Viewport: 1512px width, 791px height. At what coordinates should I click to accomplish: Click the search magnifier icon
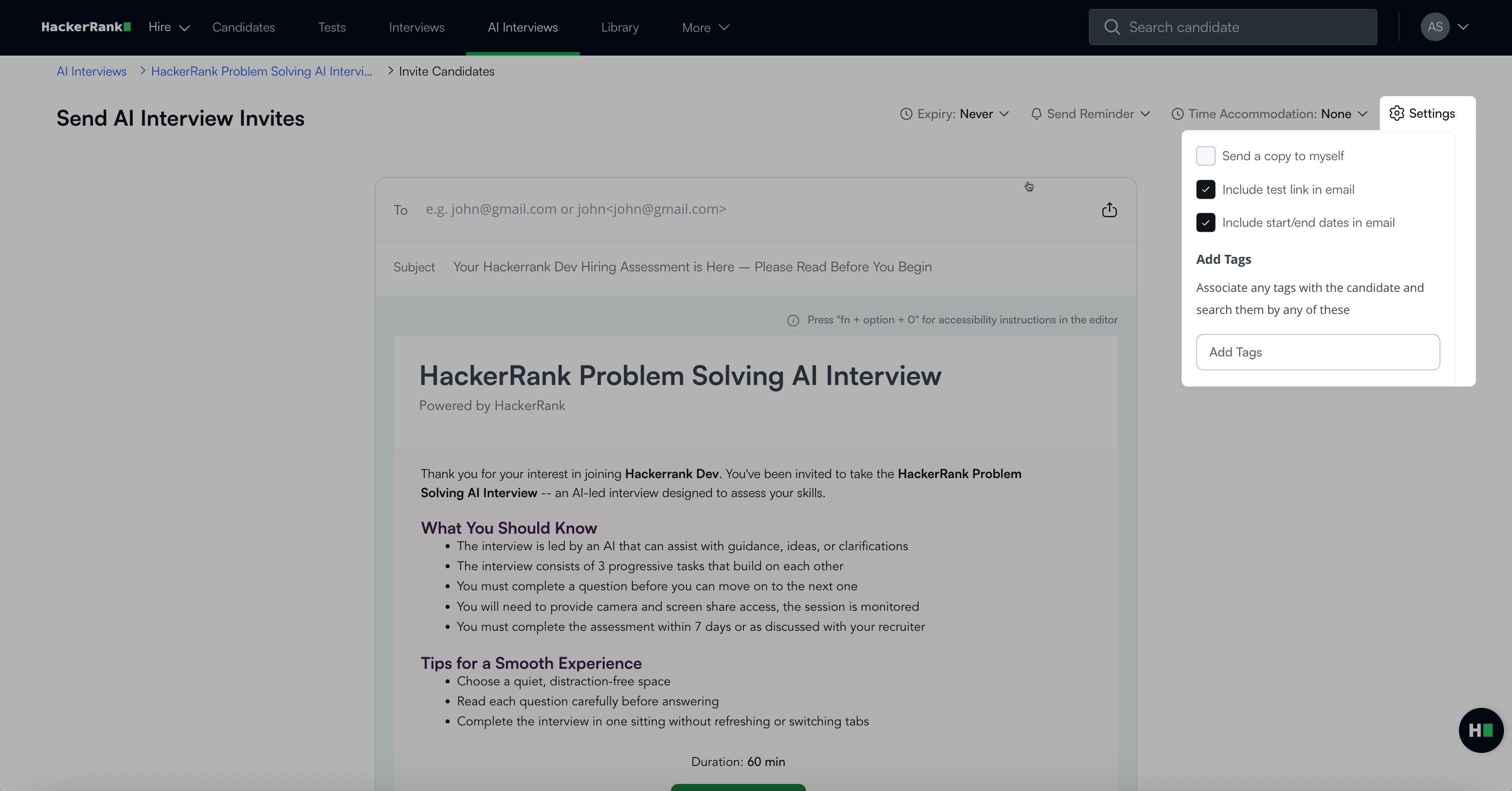[1111, 27]
